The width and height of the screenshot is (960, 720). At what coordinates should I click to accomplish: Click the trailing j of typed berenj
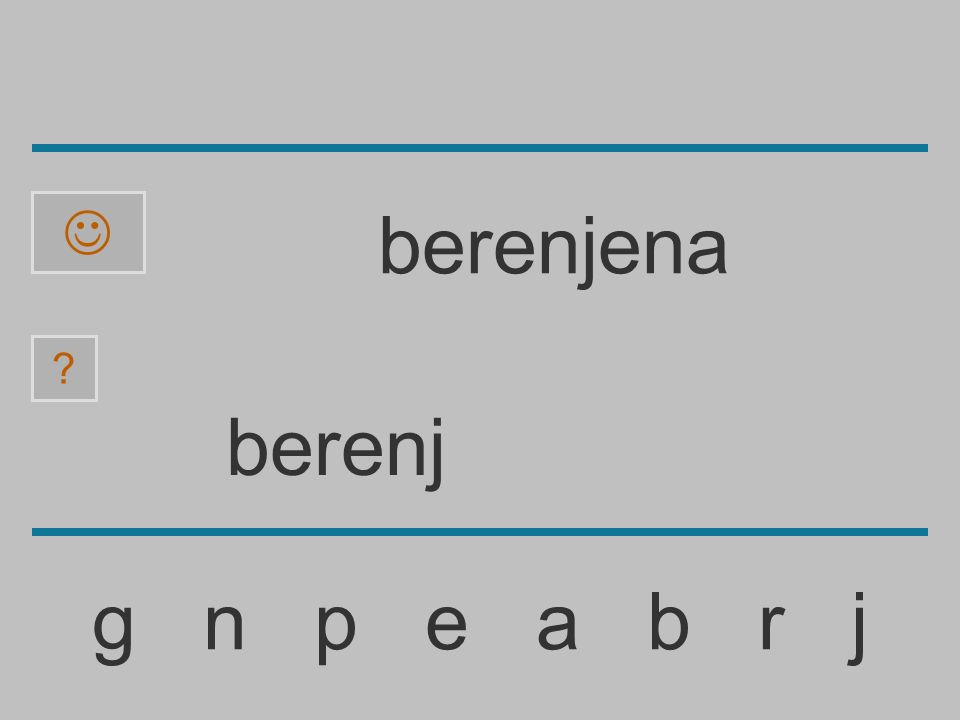(x=435, y=453)
